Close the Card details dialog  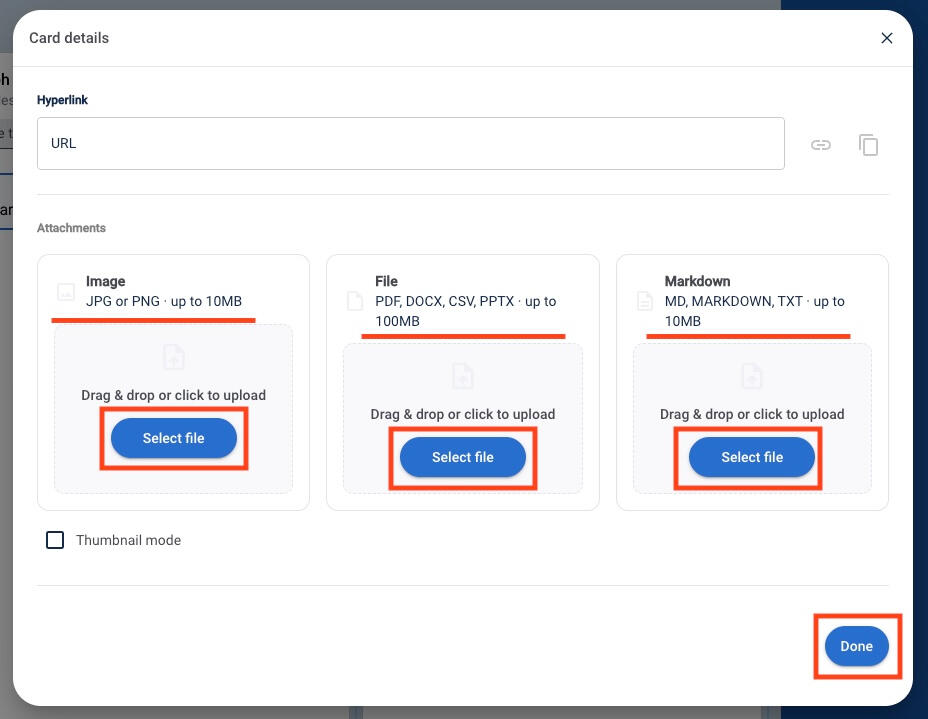[x=886, y=38]
